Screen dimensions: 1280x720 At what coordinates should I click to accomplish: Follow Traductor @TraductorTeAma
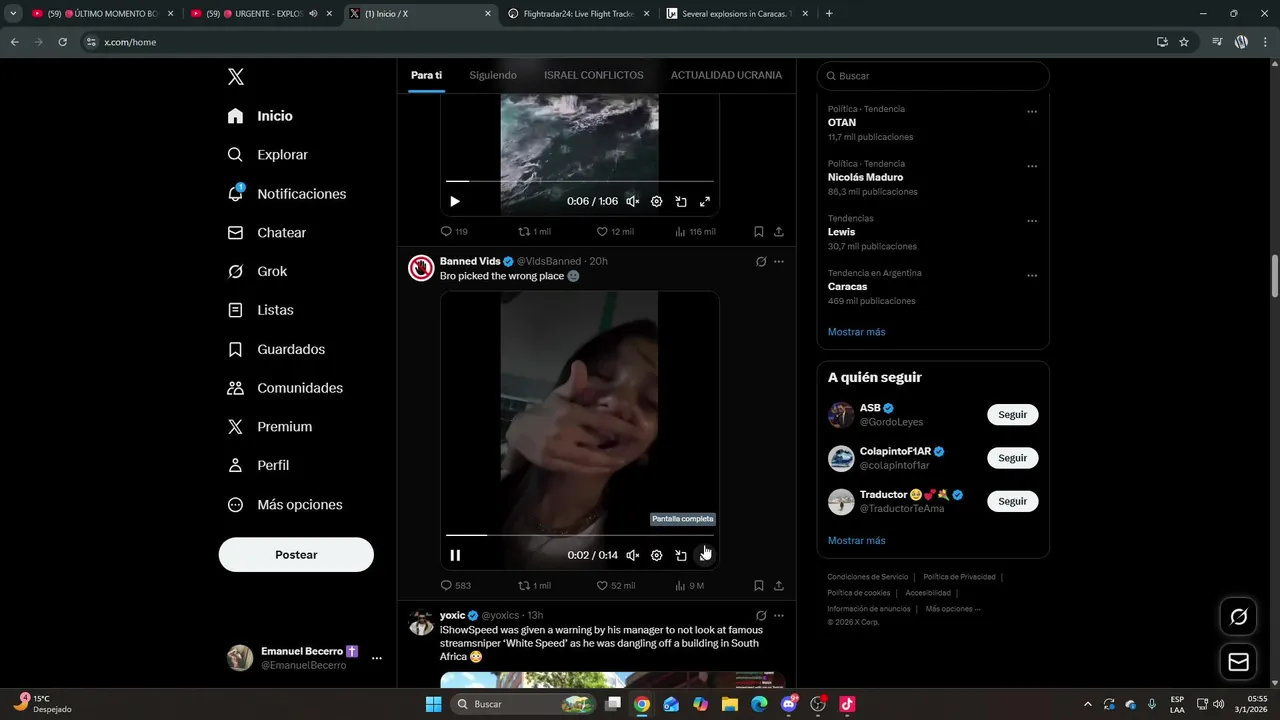point(1012,501)
